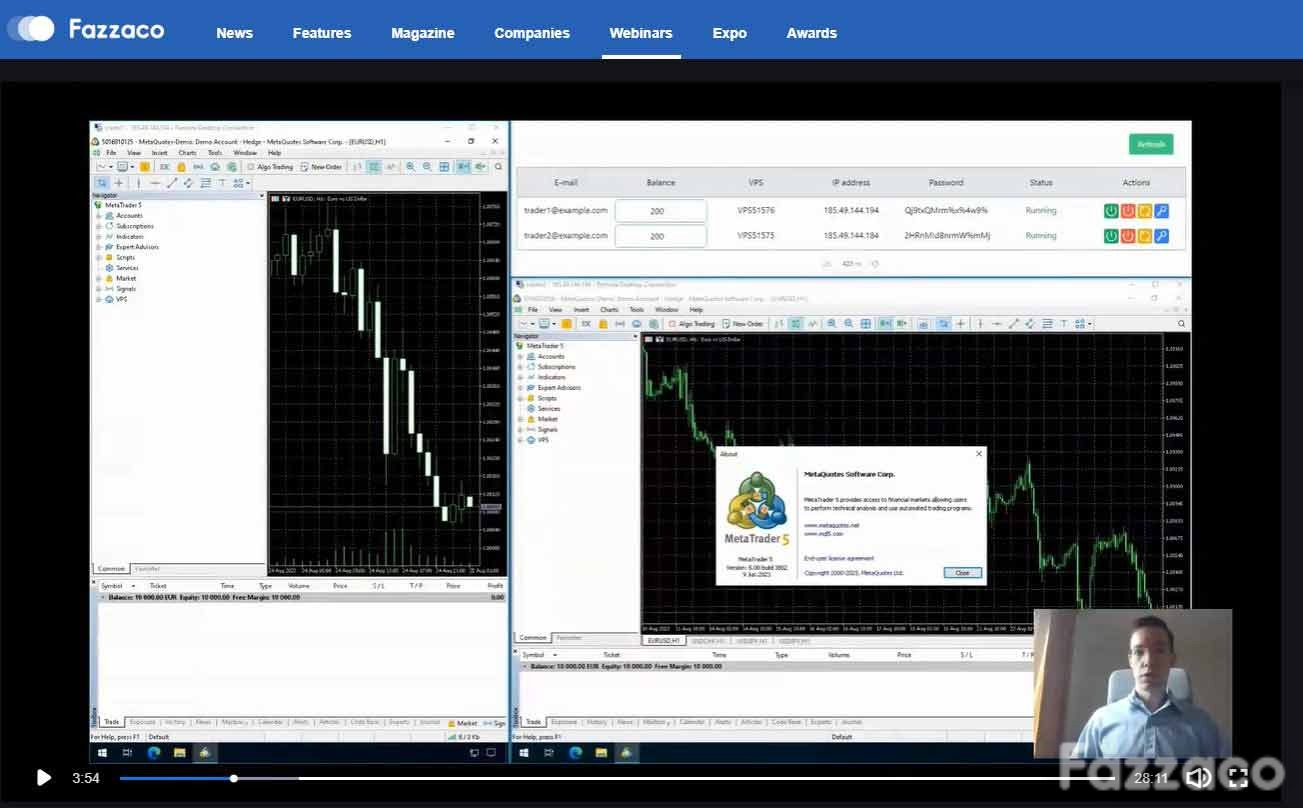
Task: Expand Expert Advisors in the left Navigator tree
Action: coord(98,247)
